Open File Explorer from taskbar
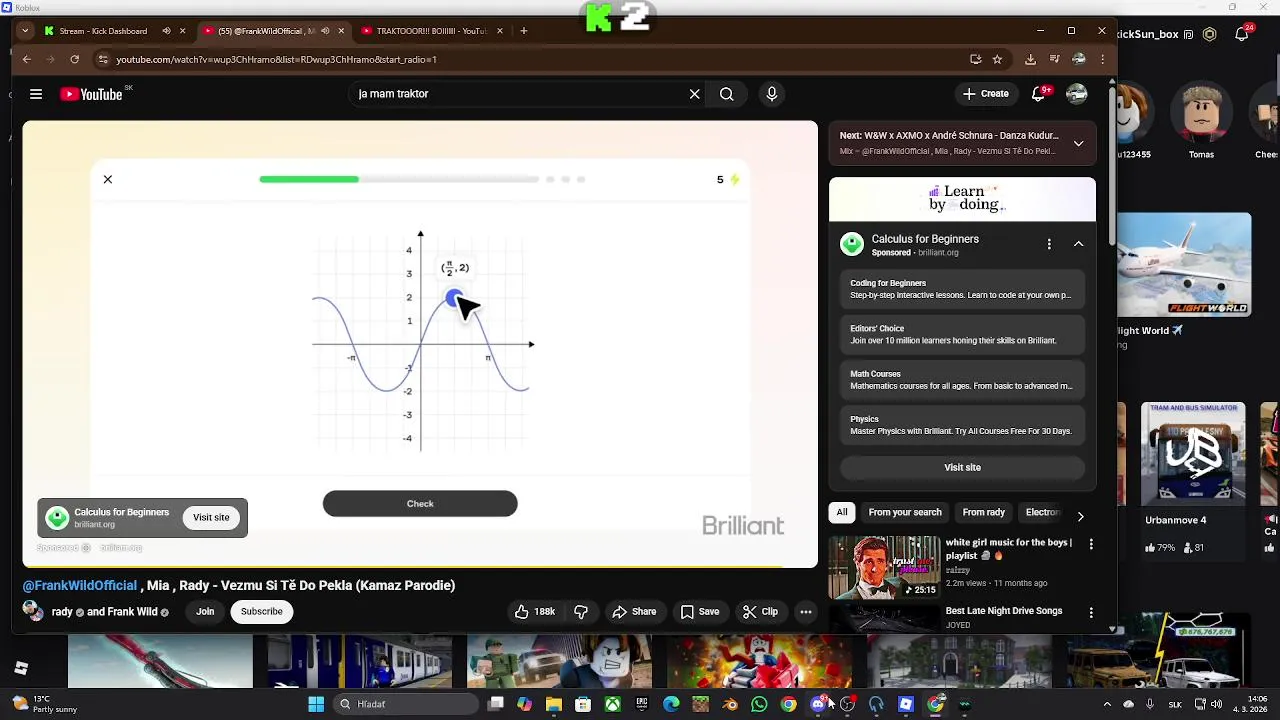This screenshot has width=1280, height=720. tap(554, 704)
